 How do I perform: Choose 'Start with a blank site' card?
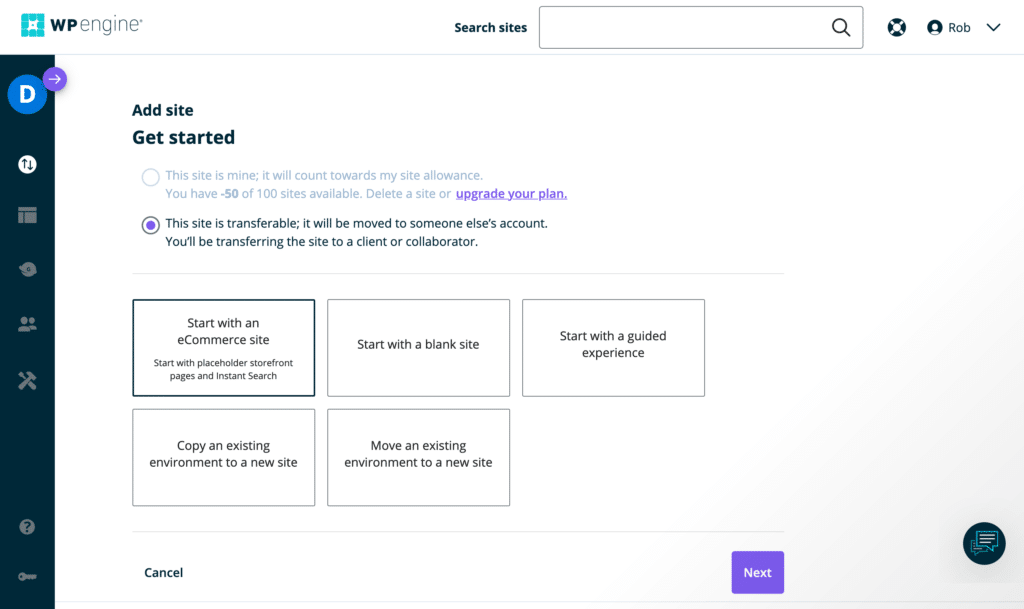tap(418, 348)
